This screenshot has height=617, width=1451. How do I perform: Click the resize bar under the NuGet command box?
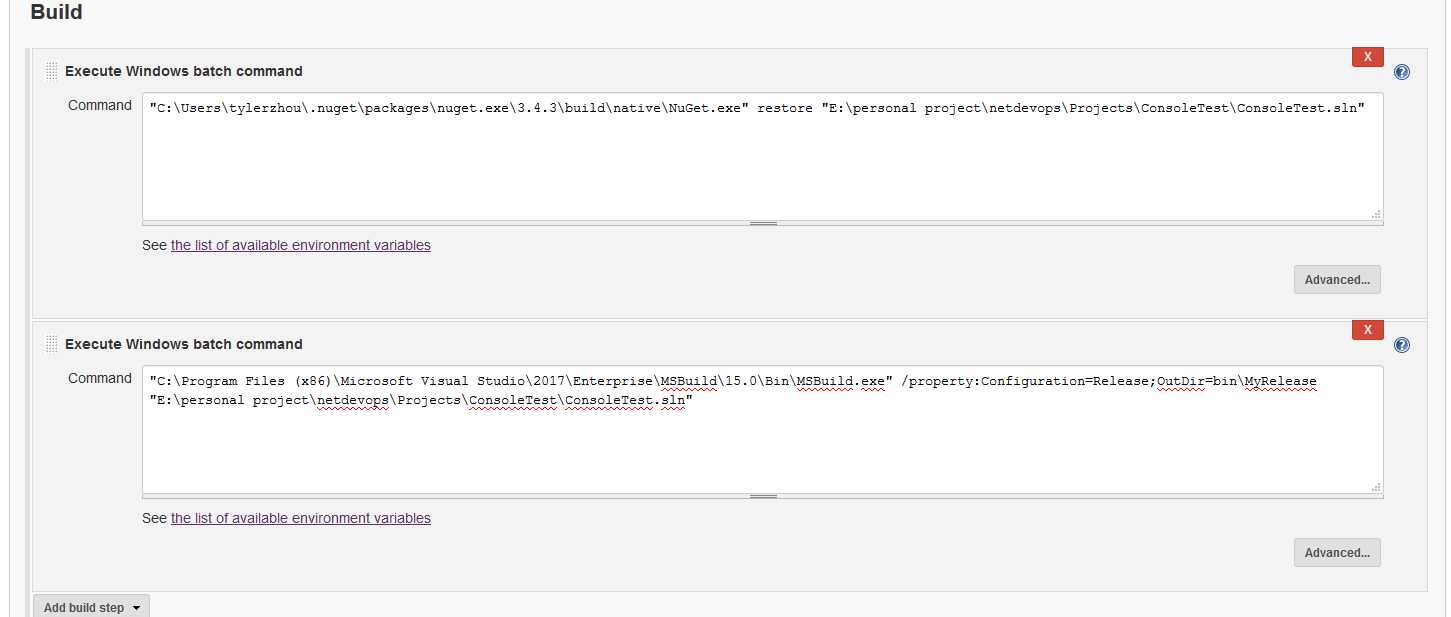(x=763, y=223)
